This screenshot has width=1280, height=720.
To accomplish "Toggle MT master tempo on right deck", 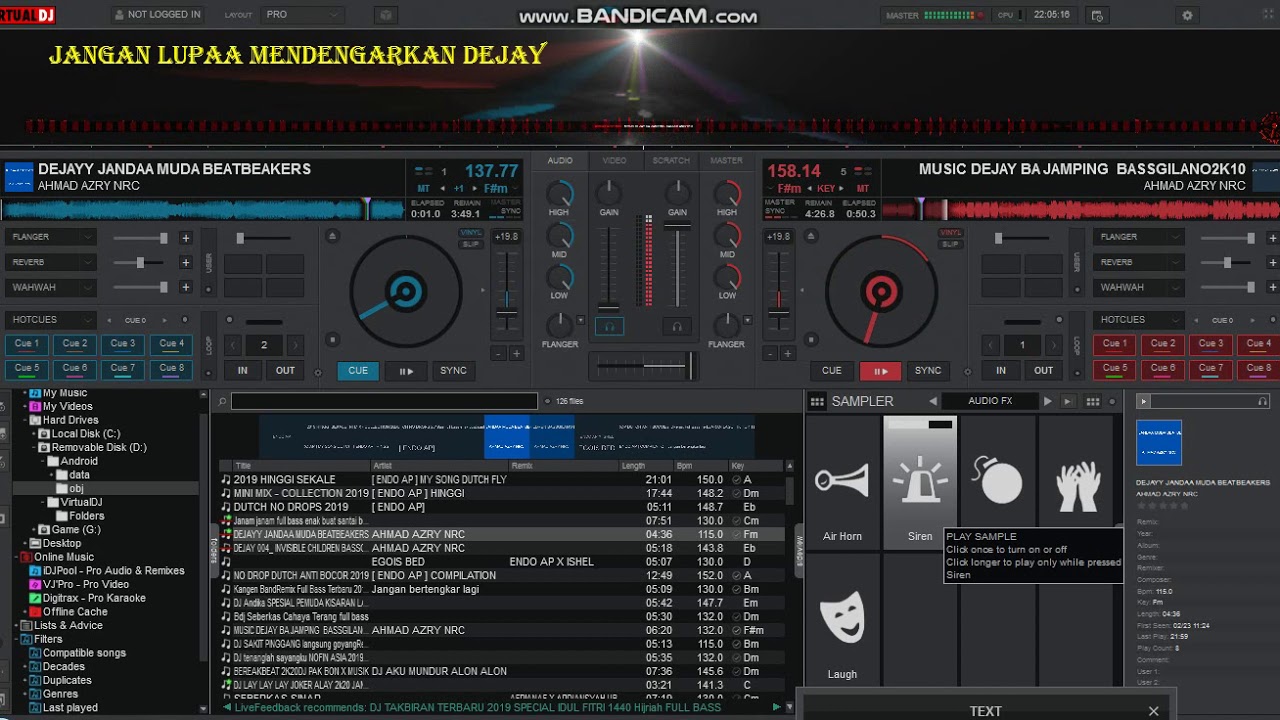I will point(862,188).
